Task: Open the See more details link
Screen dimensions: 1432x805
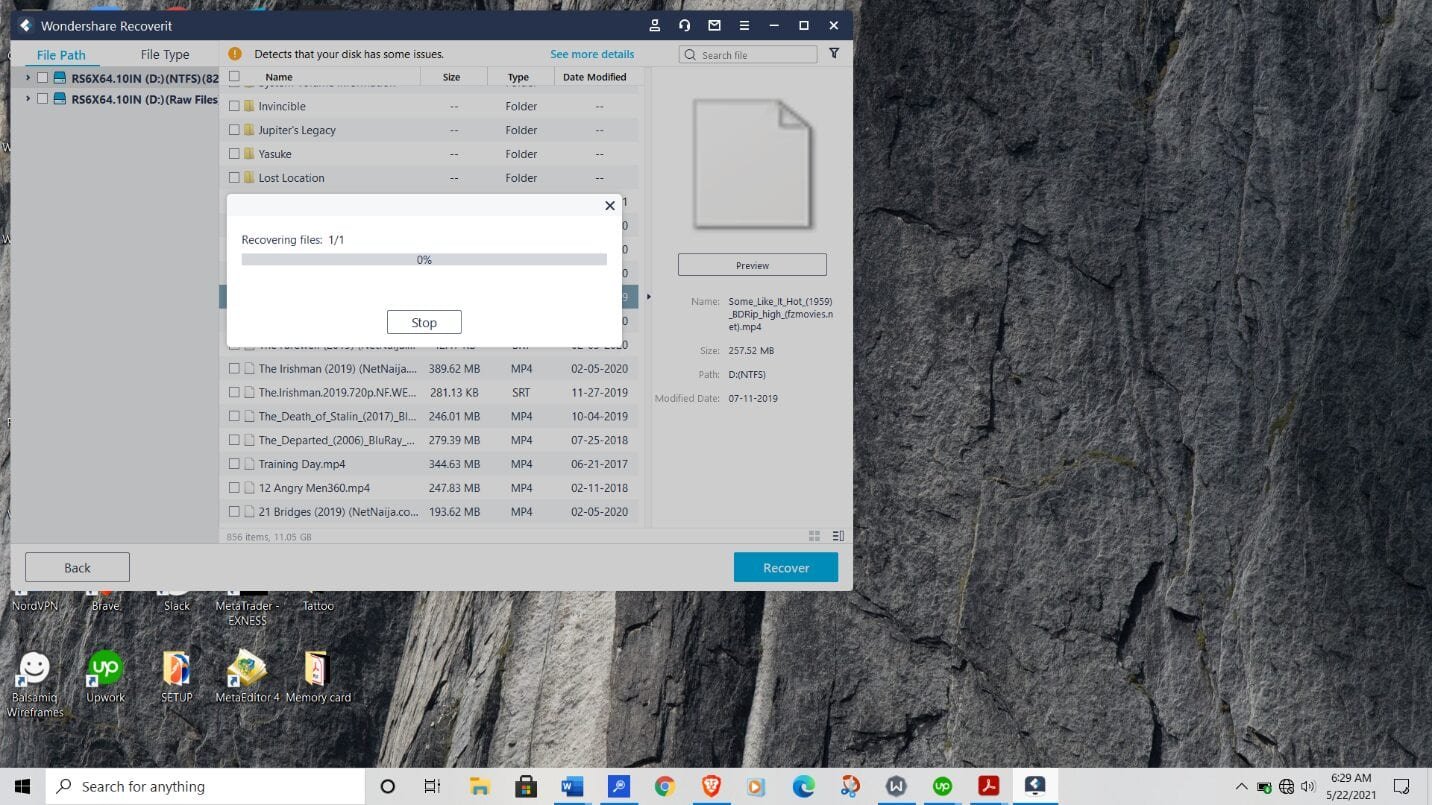Action: tap(592, 54)
